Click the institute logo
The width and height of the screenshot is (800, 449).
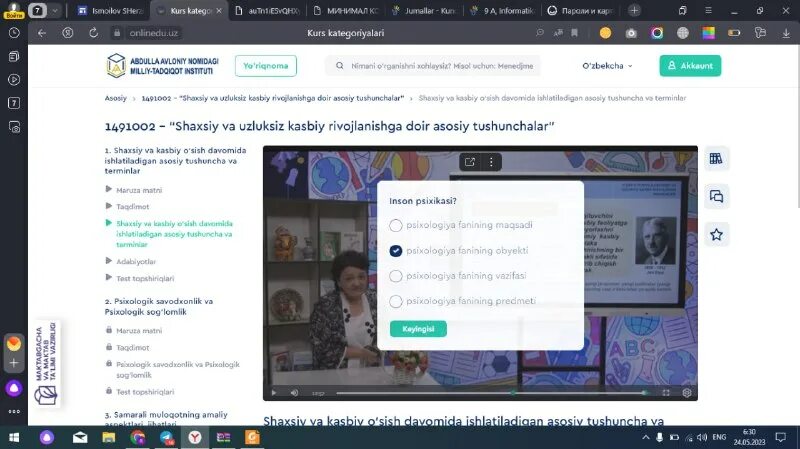click(162, 66)
